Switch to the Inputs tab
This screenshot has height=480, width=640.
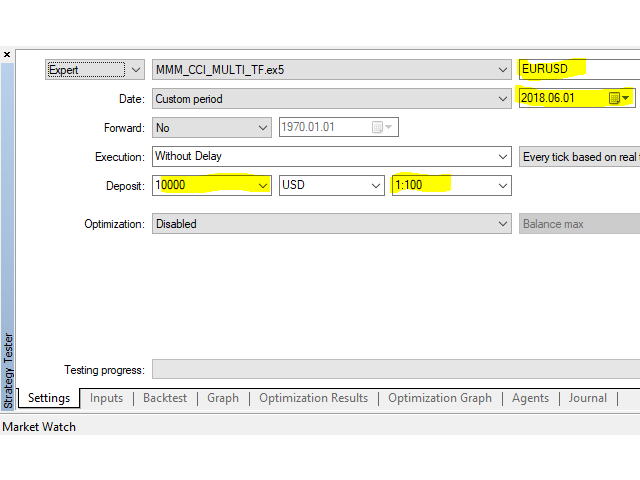[106, 398]
